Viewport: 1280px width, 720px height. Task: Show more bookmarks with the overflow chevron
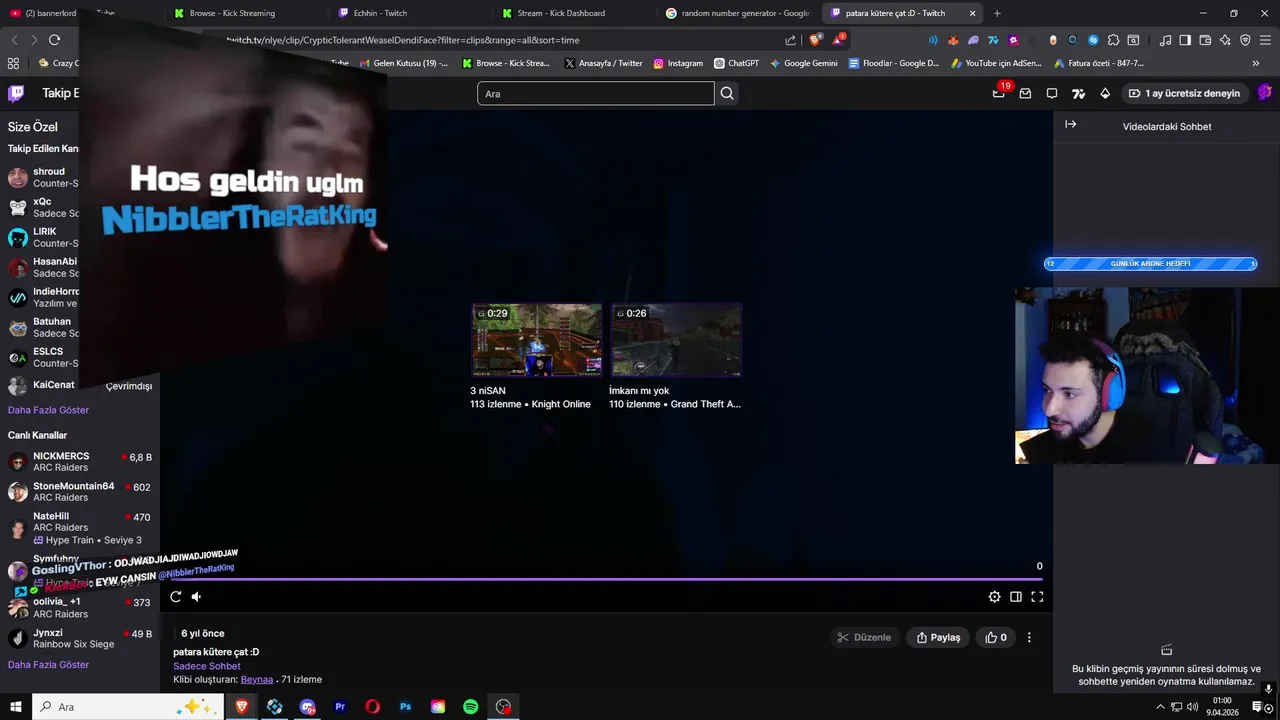click(1256, 63)
